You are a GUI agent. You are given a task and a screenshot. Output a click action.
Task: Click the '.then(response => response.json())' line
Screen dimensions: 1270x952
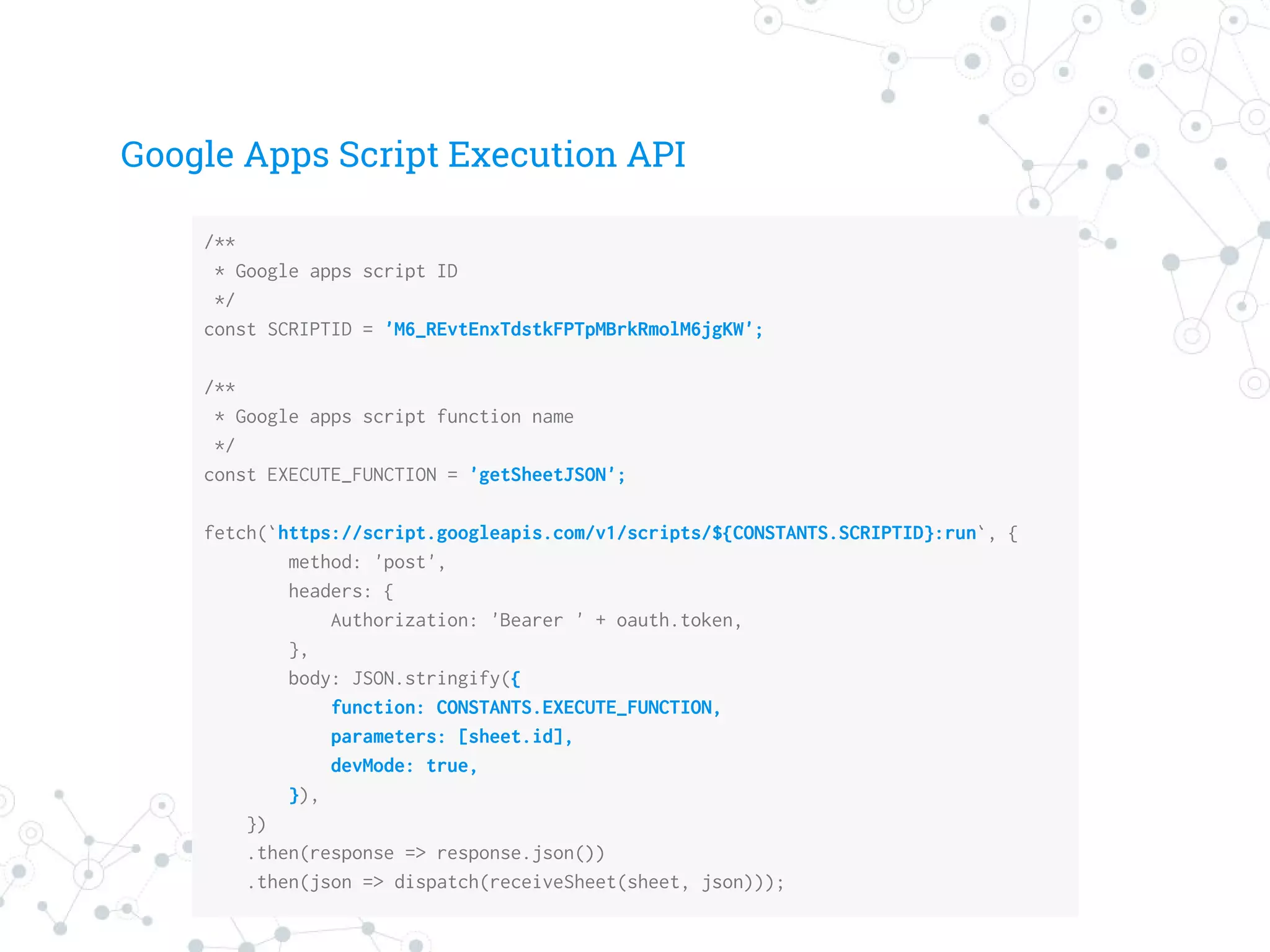[x=425, y=853]
